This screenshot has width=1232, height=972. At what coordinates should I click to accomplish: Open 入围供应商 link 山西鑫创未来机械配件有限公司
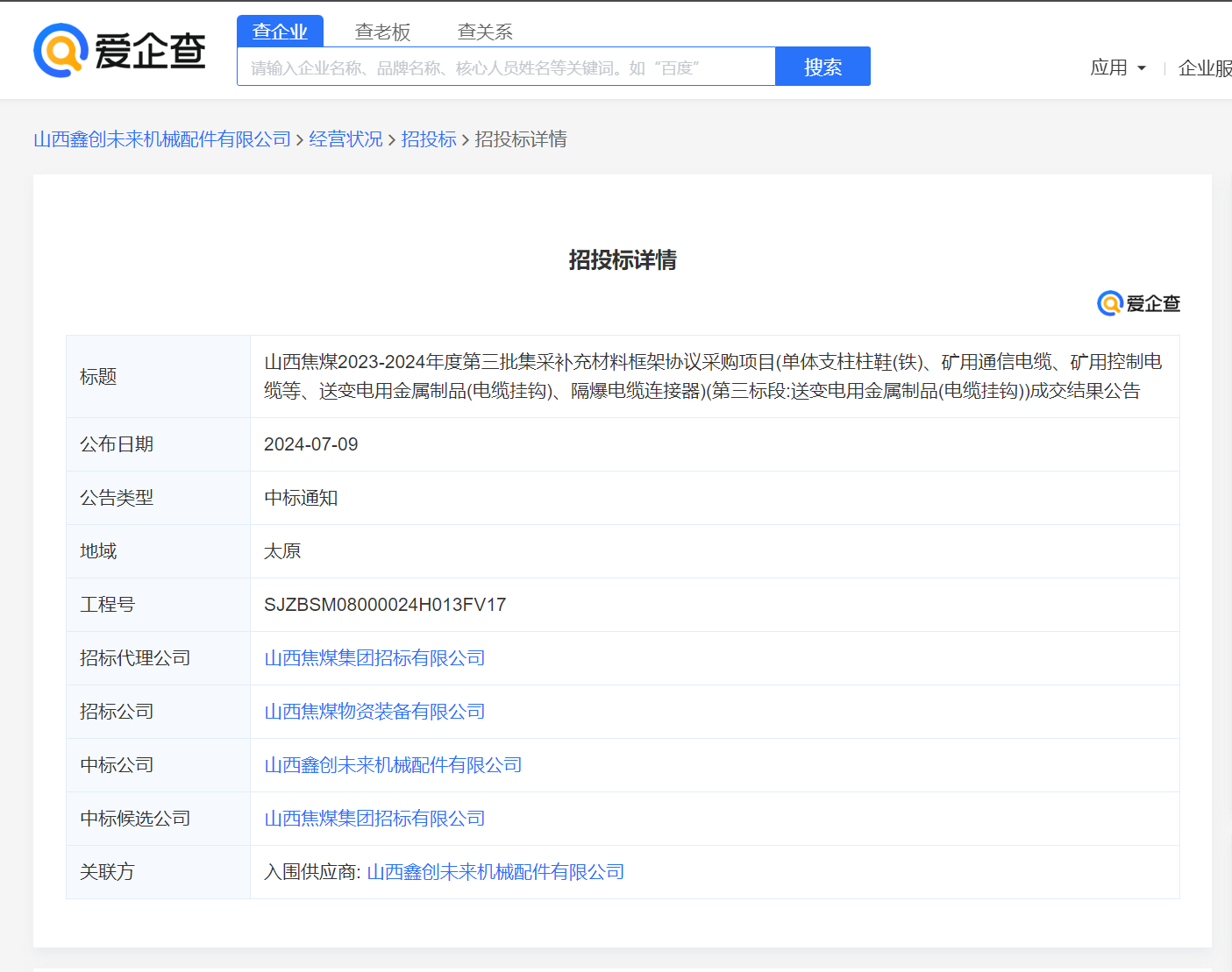pos(495,872)
